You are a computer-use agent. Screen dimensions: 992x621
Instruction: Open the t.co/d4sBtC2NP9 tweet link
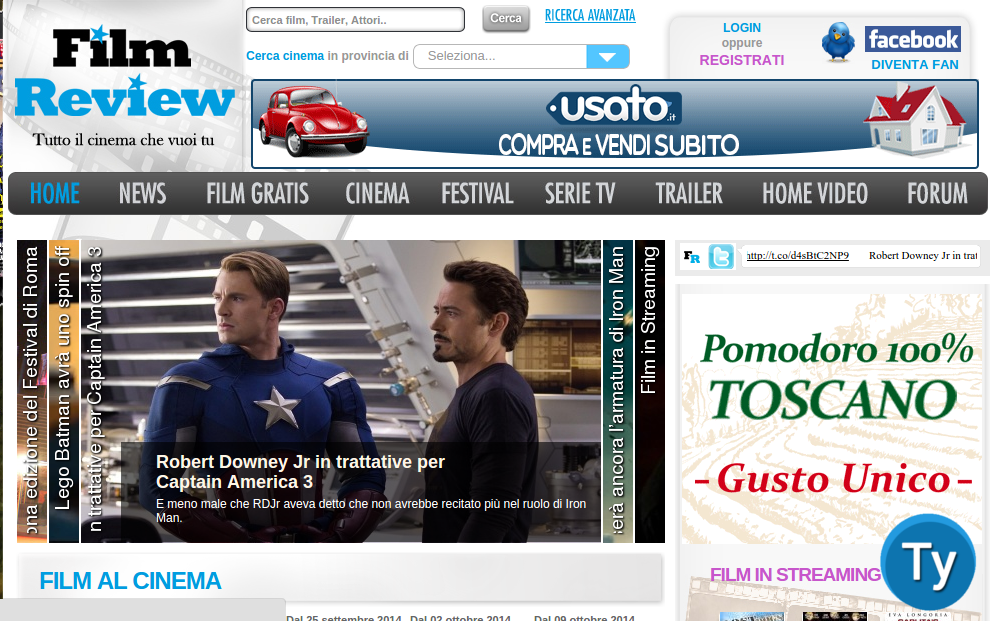point(797,255)
